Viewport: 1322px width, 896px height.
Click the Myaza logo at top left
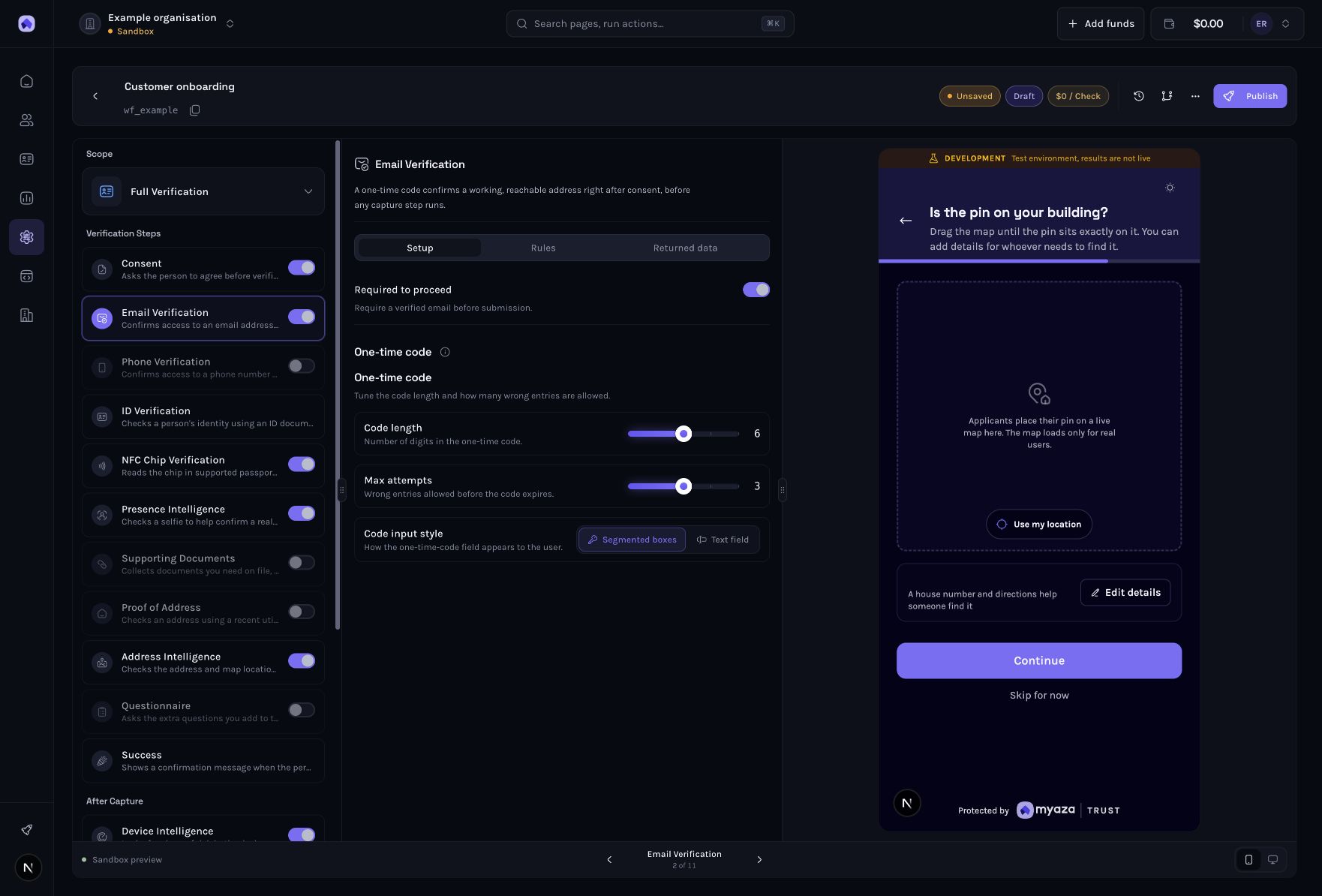pos(26,23)
